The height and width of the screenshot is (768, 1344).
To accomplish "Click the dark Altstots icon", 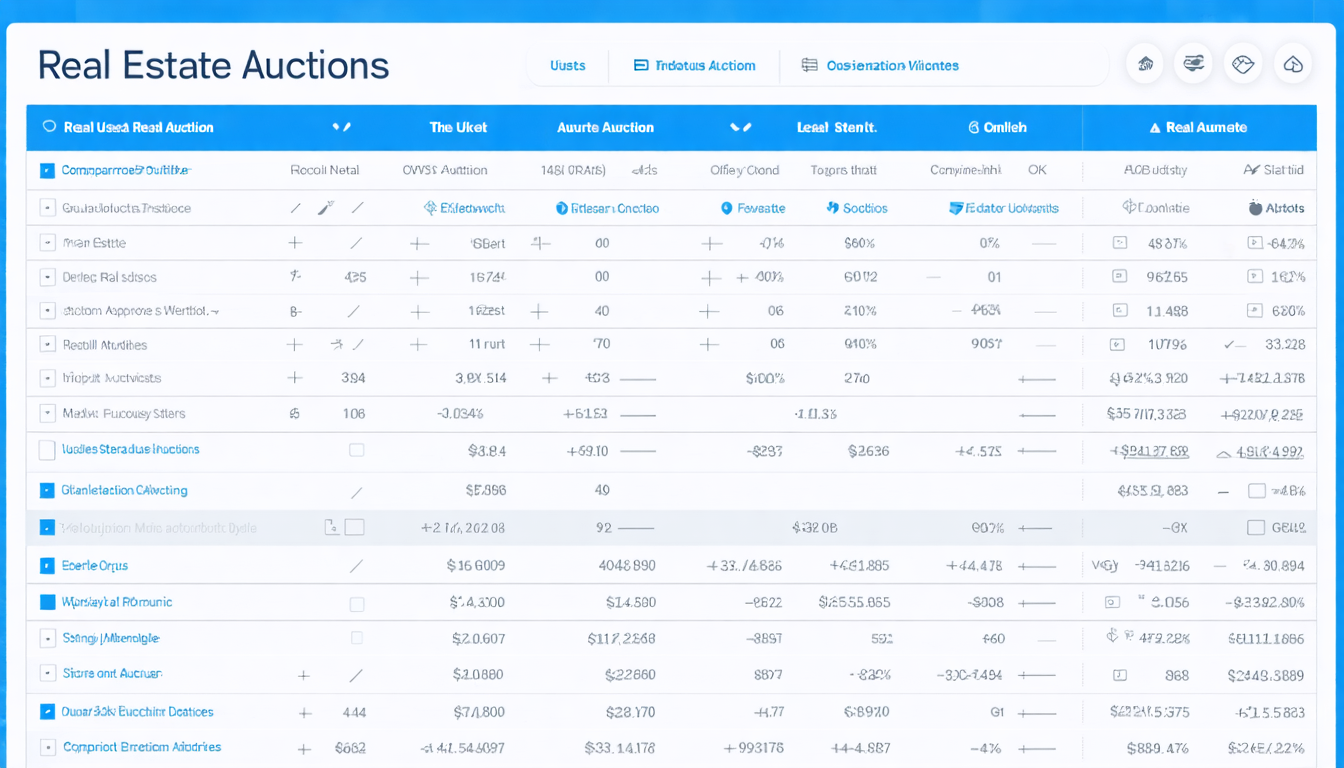I will click(x=1256, y=208).
